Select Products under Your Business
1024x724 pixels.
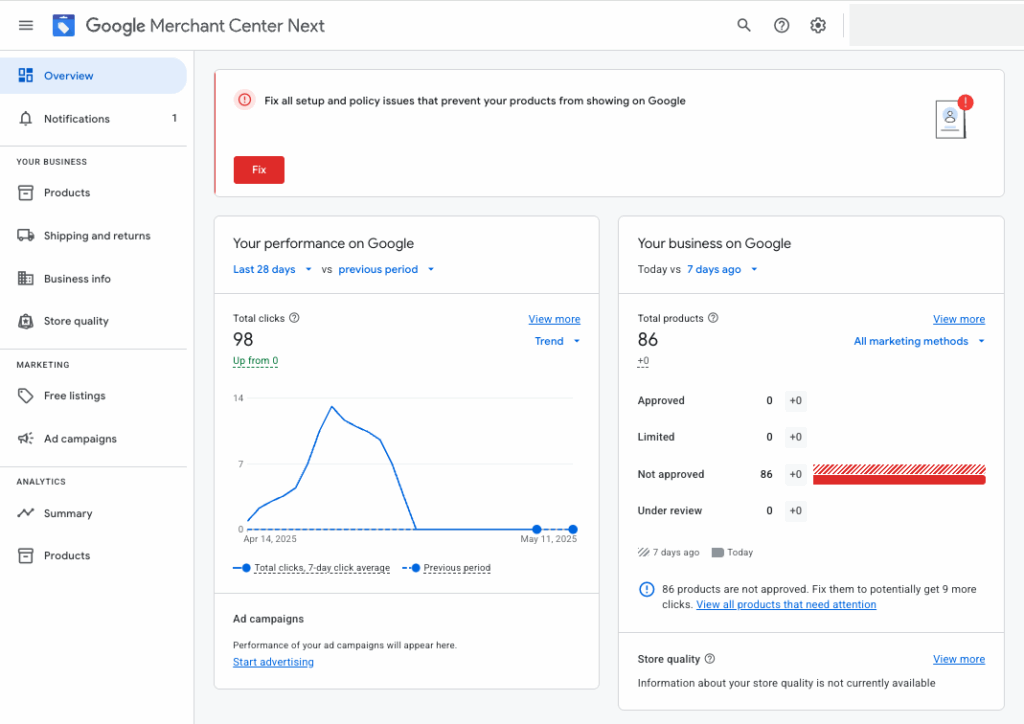tap(66, 192)
